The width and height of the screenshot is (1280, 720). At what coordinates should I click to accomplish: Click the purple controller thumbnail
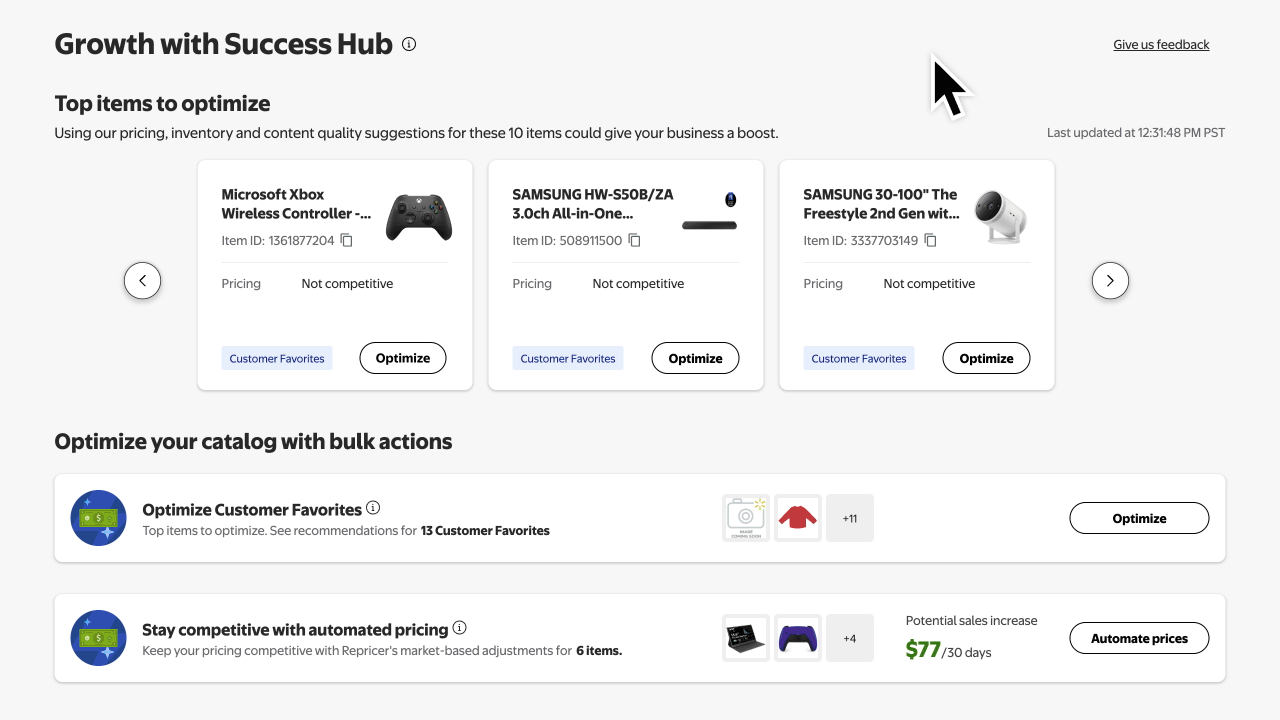pyautogui.click(x=798, y=638)
